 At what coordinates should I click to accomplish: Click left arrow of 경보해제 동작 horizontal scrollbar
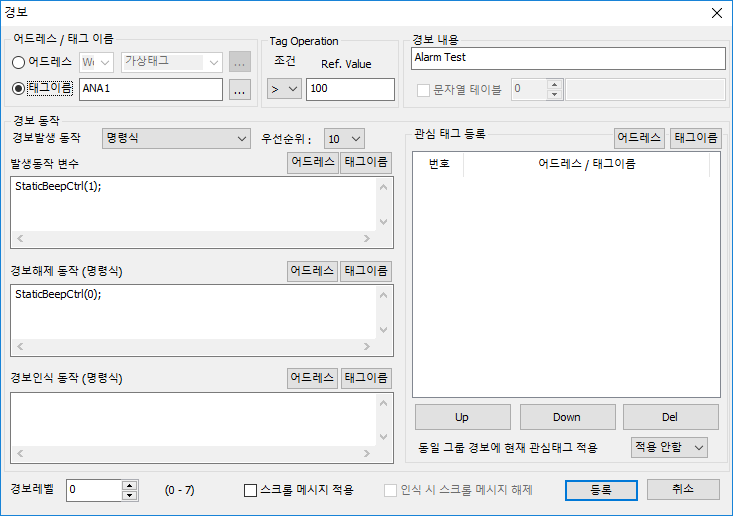(x=20, y=346)
